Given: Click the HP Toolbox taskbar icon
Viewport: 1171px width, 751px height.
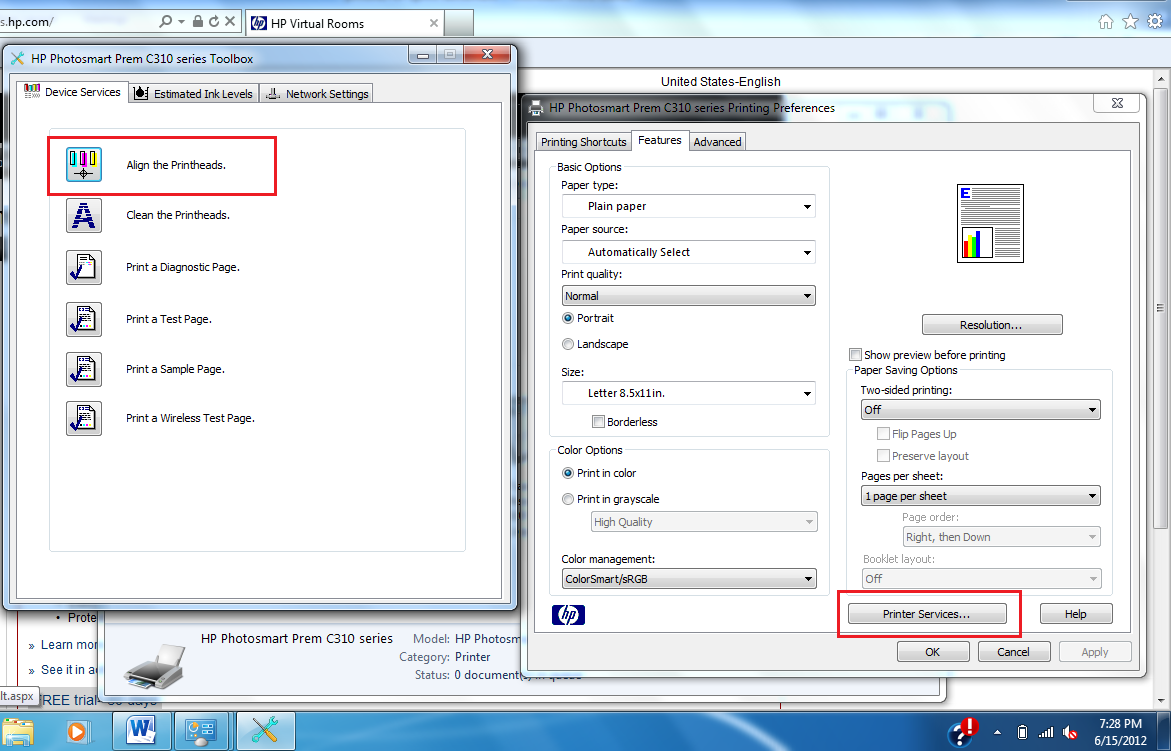Looking at the screenshot, I should click(x=265, y=730).
